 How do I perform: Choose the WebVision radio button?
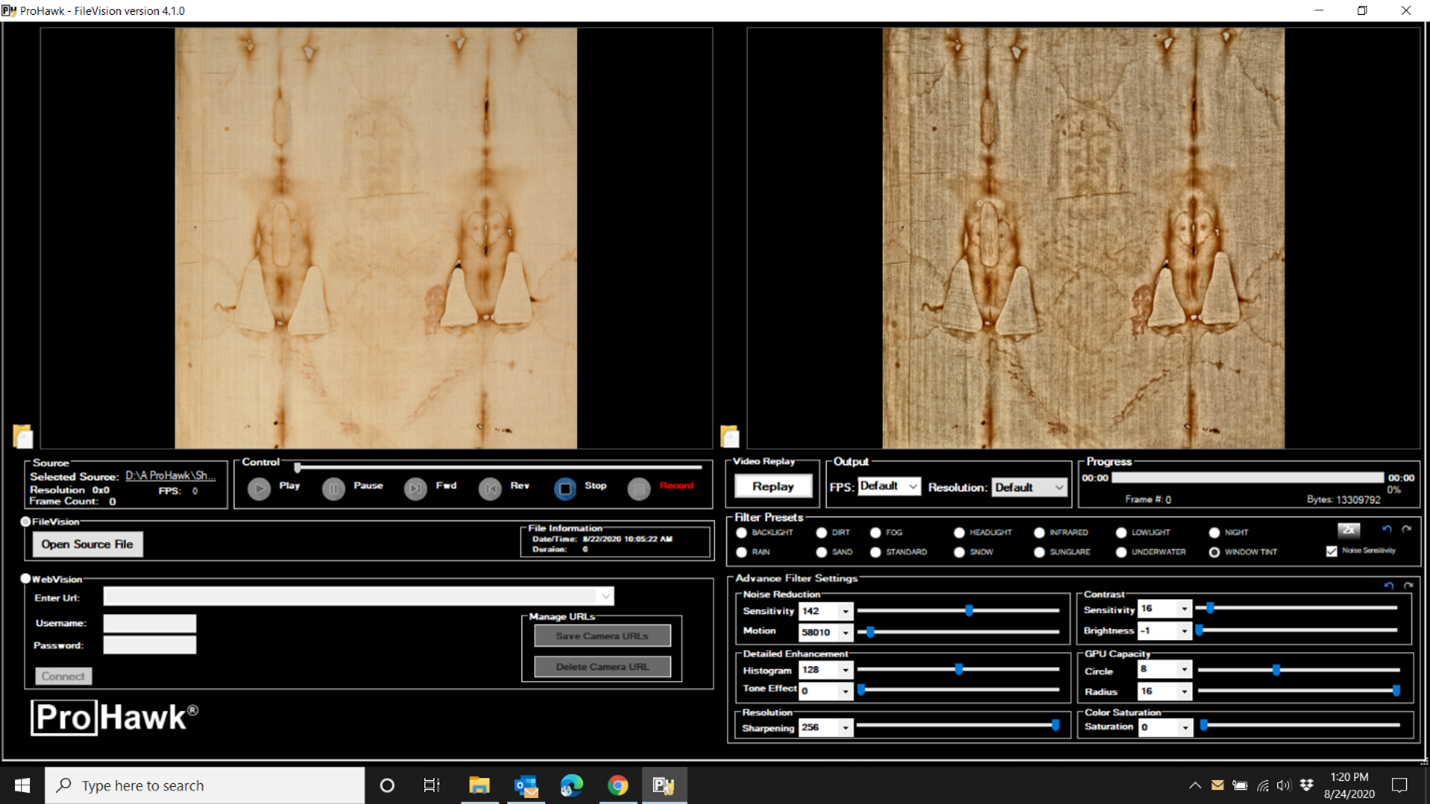[x=26, y=579]
